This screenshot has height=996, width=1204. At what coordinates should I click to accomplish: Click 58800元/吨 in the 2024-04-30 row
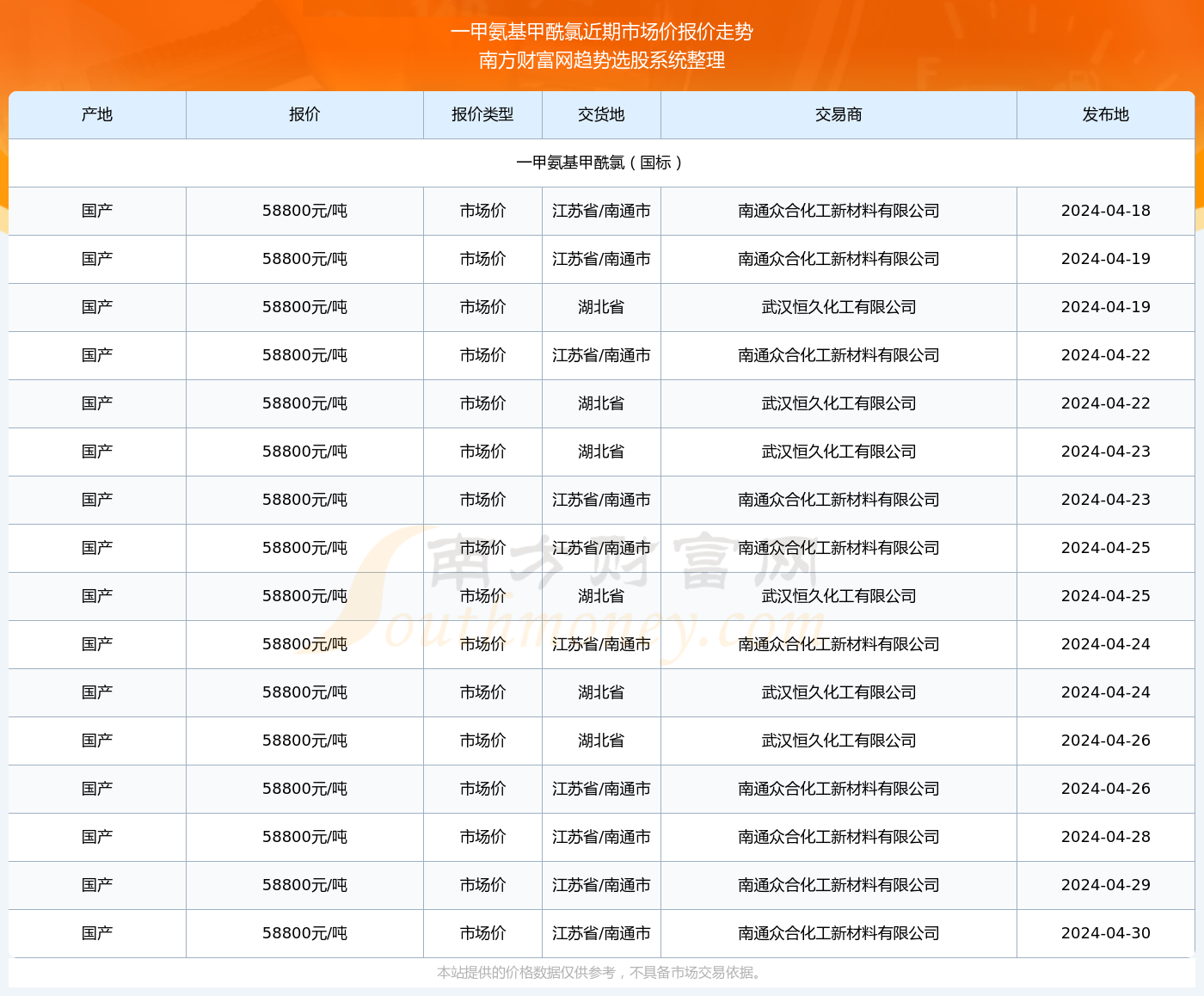[304, 933]
